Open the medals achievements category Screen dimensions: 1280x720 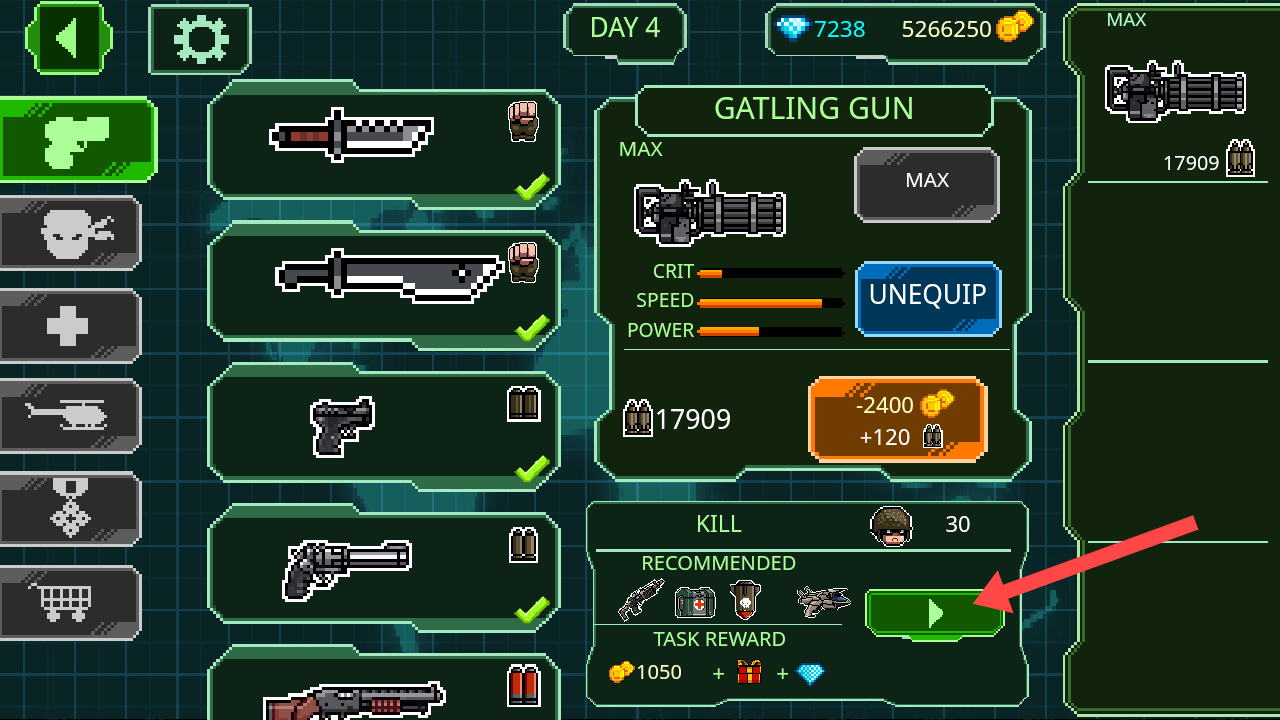point(69,509)
